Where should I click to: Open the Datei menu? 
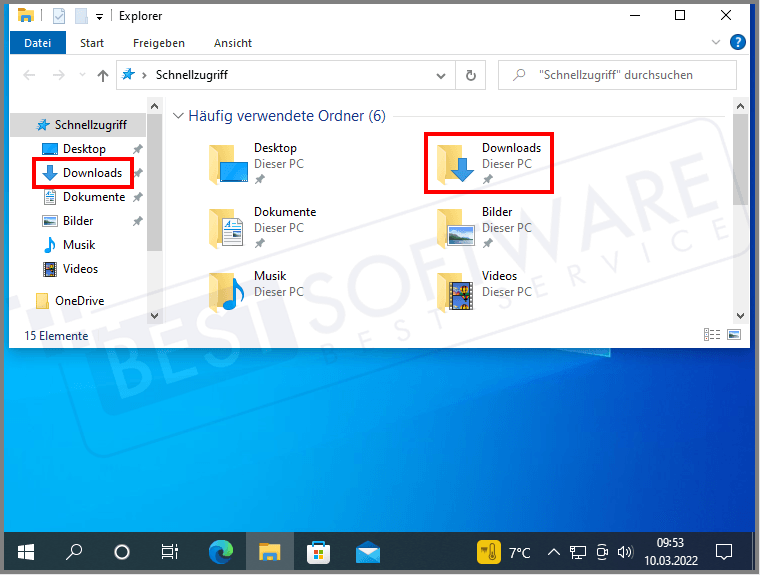[x=37, y=43]
